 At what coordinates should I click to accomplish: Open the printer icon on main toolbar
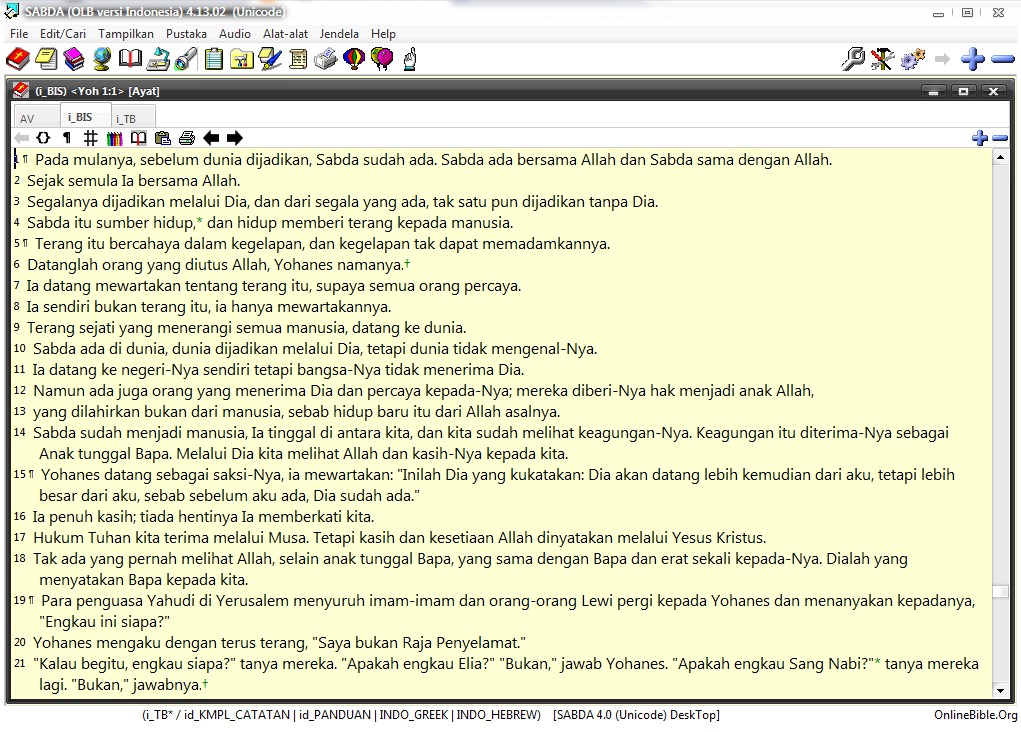point(324,59)
